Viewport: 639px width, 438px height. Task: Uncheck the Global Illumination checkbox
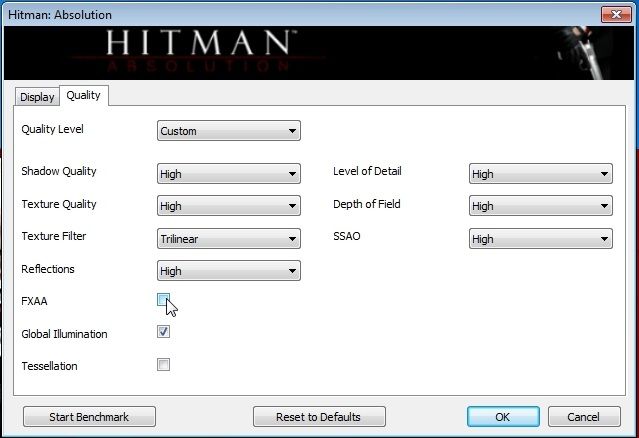[163, 332]
